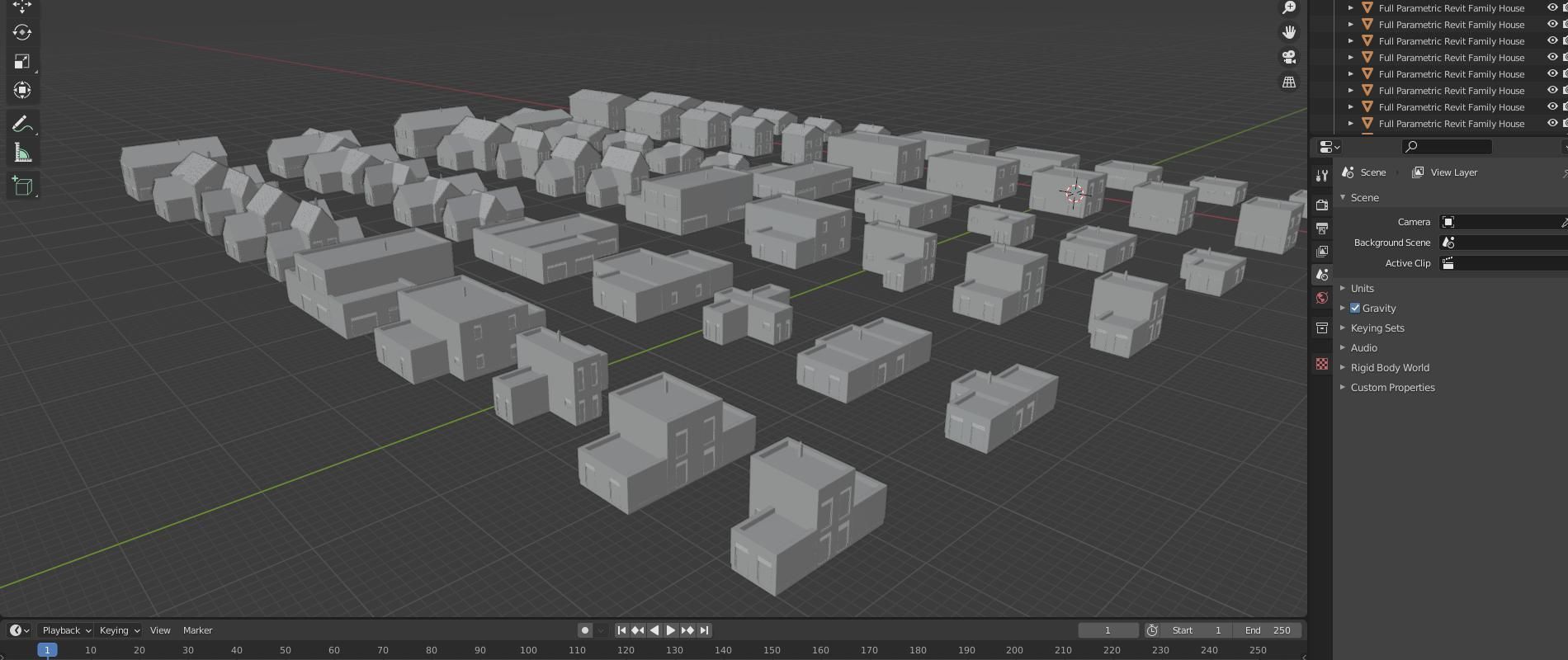The image size is (1568, 660).
Task: Click the Camera object field
Action: click(1503, 222)
